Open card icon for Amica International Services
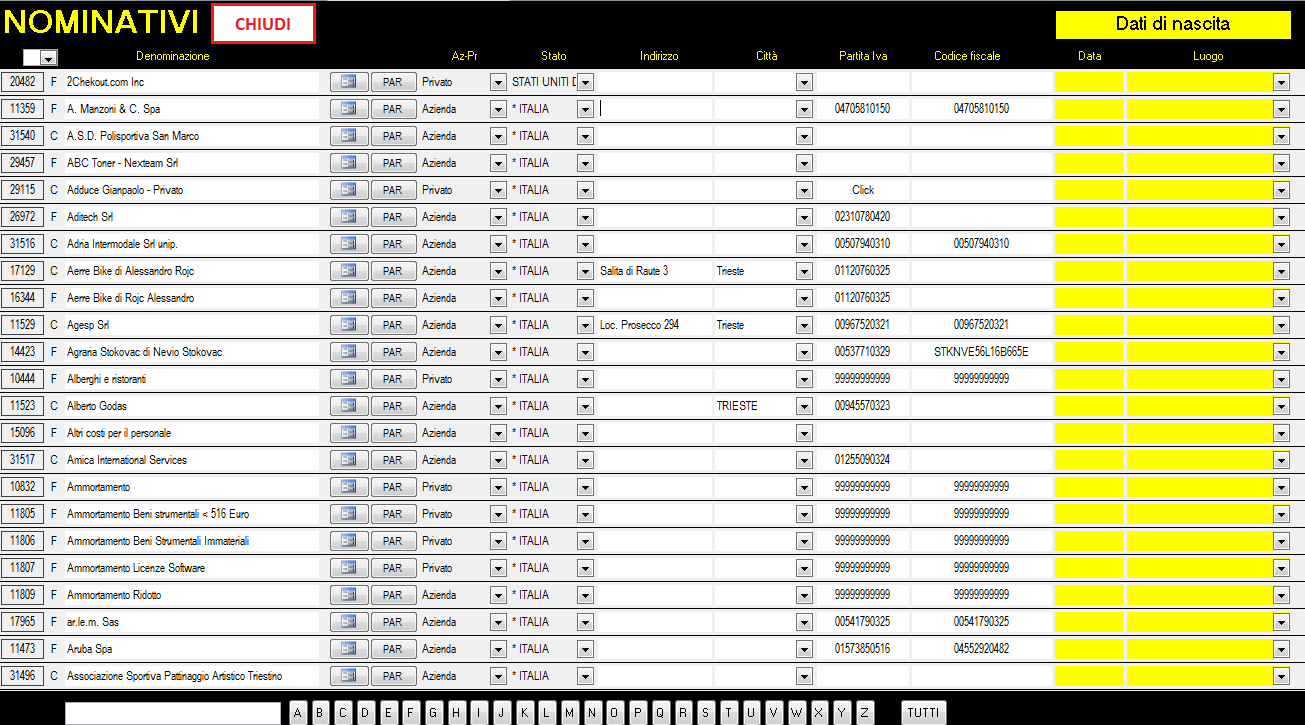This screenshot has width=1305, height=725. click(349, 460)
